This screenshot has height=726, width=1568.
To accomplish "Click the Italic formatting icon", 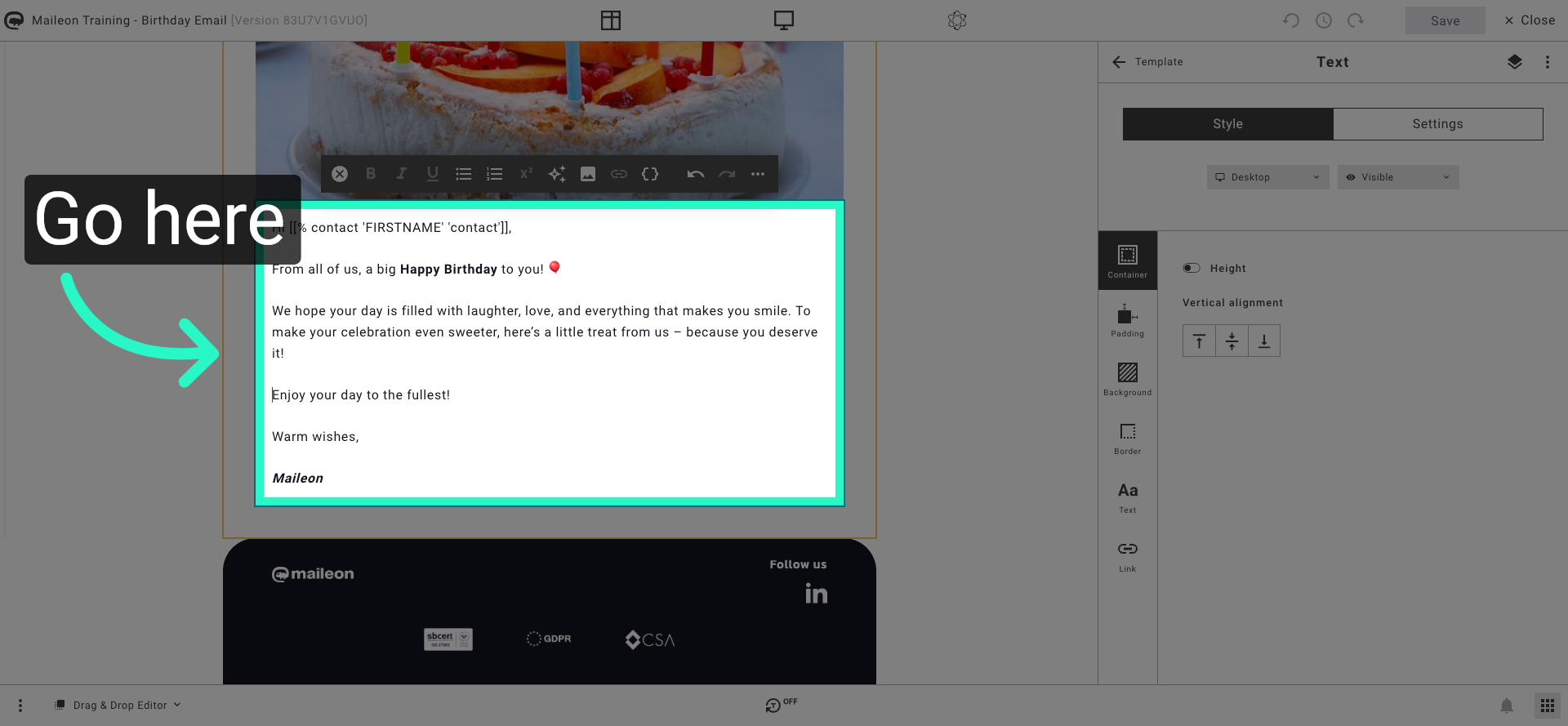I will 402,174.
